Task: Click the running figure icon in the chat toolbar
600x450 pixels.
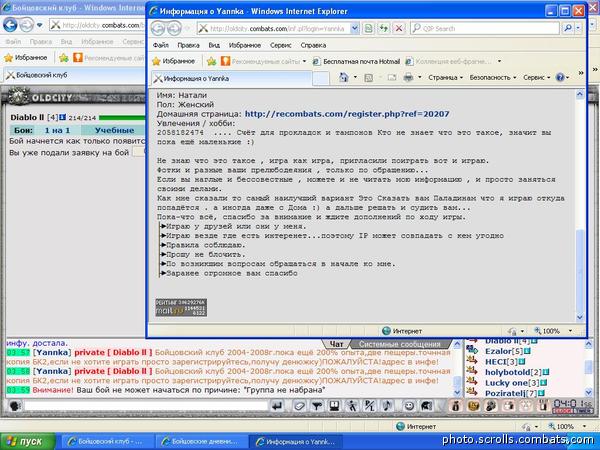Action: click(x=352, y=406)
